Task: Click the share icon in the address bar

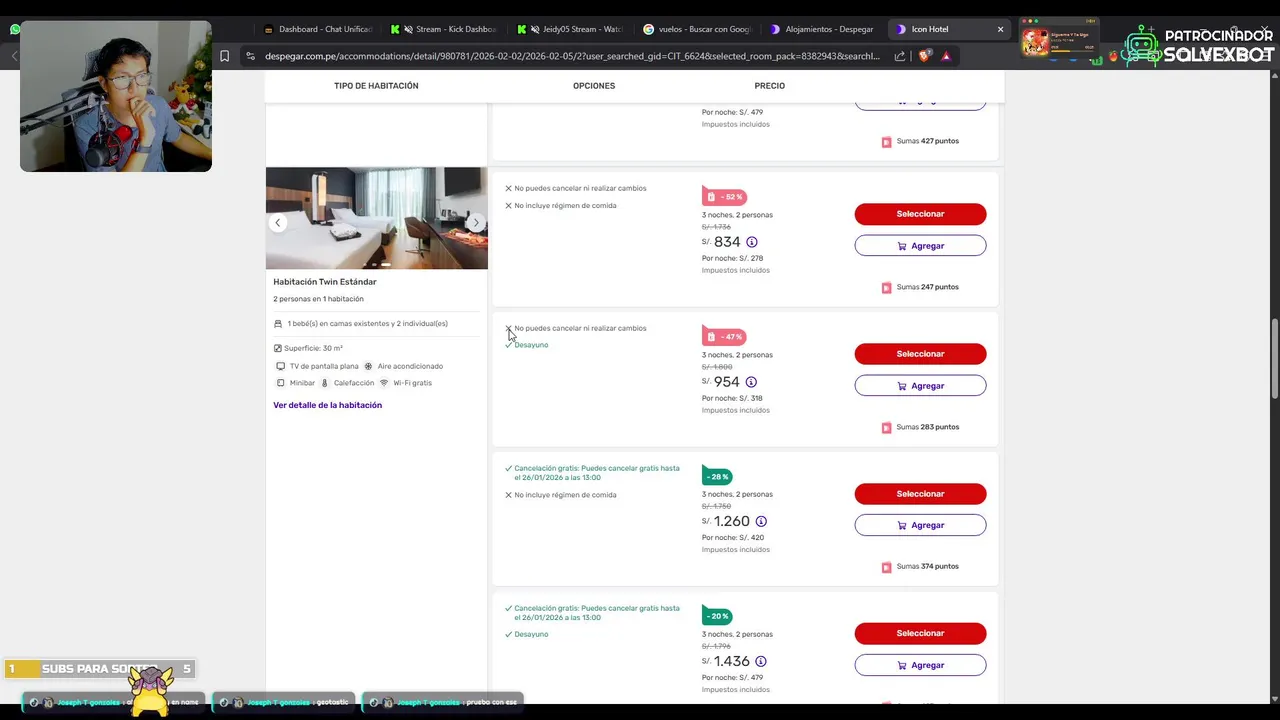Action: [900, 56]
